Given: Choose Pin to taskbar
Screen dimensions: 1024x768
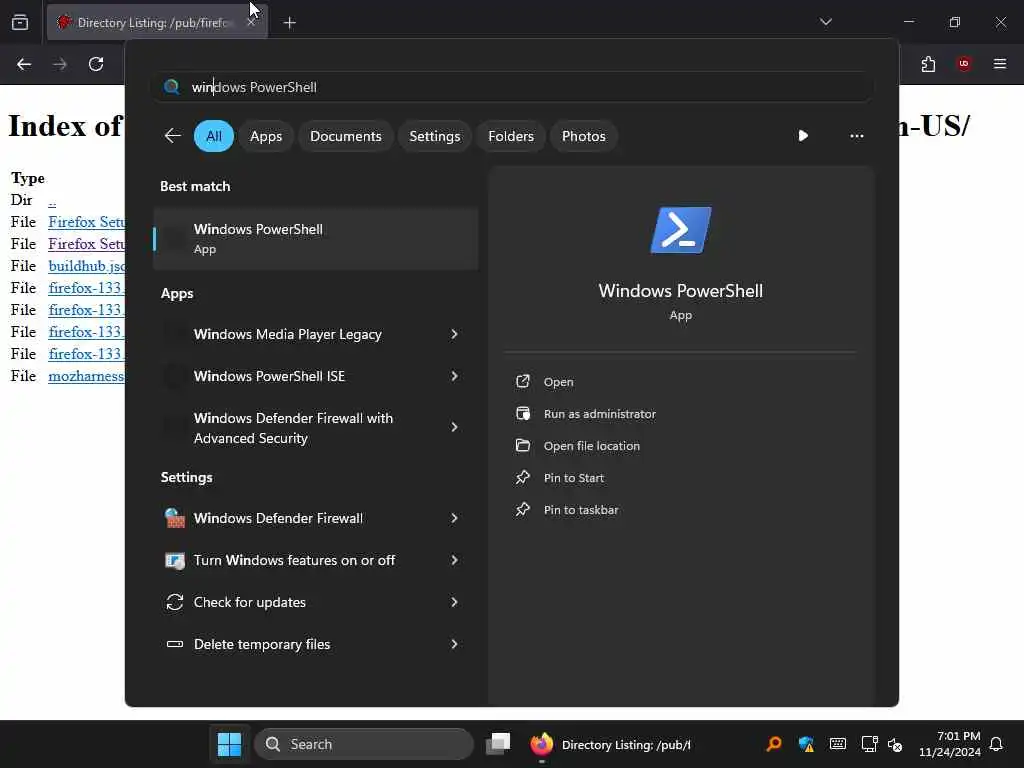Looking at the screenshot, I should [x=581, y=510].
